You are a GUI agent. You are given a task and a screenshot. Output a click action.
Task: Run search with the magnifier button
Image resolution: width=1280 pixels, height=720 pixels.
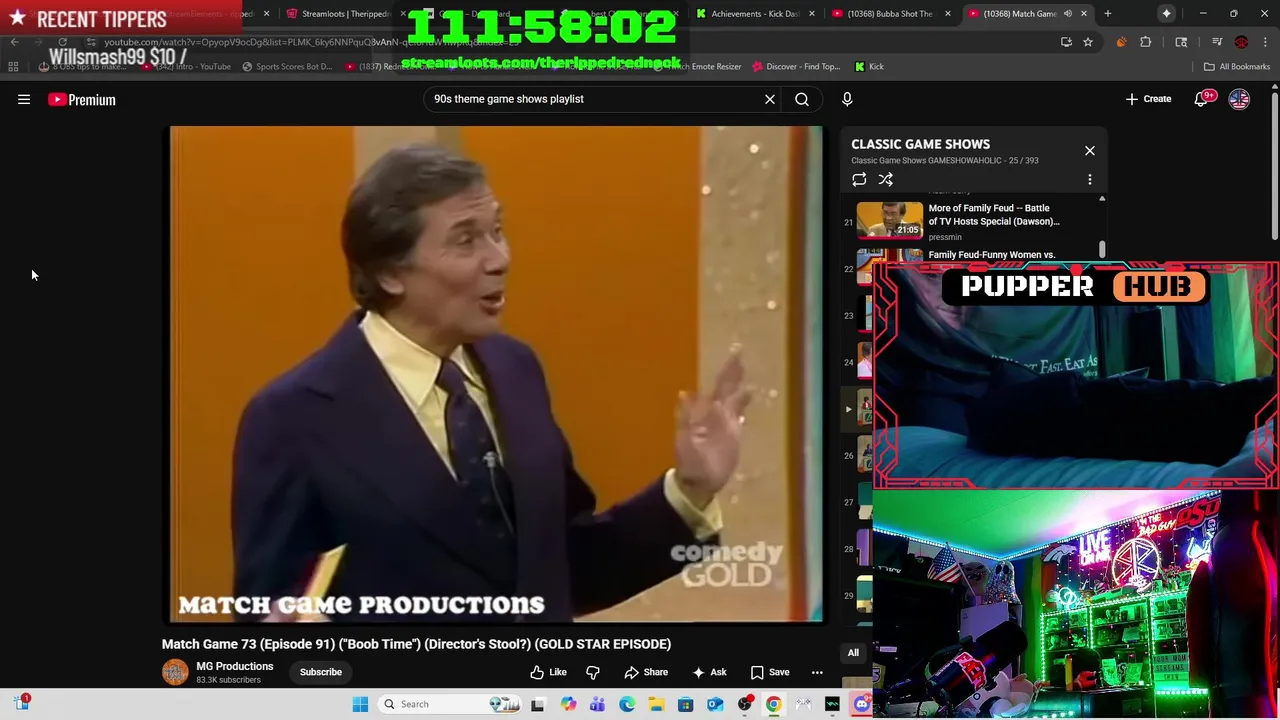[802, 99]
